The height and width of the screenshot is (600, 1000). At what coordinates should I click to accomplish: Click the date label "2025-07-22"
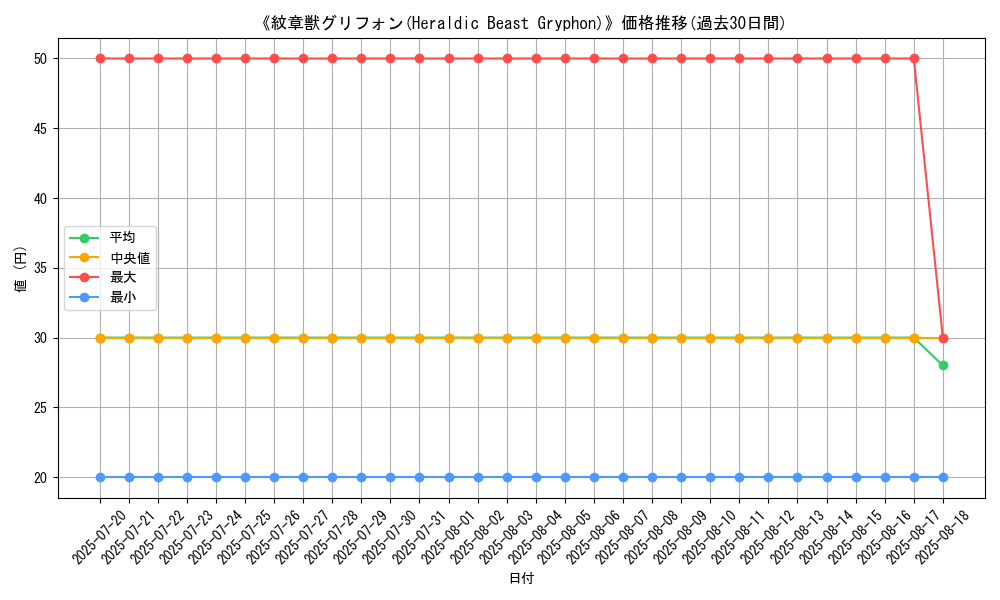(x=156, y=538)
